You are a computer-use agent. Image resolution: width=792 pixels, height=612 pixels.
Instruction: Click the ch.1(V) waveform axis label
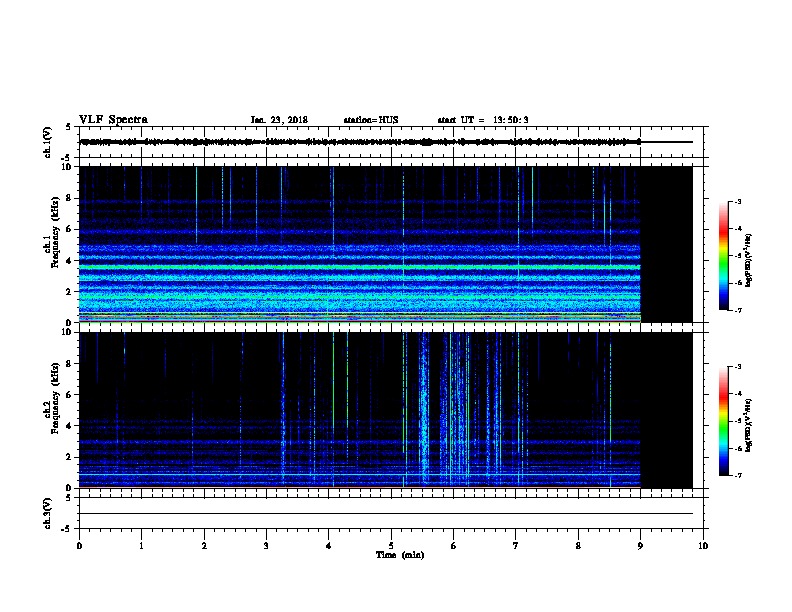(x=47, y=142)
